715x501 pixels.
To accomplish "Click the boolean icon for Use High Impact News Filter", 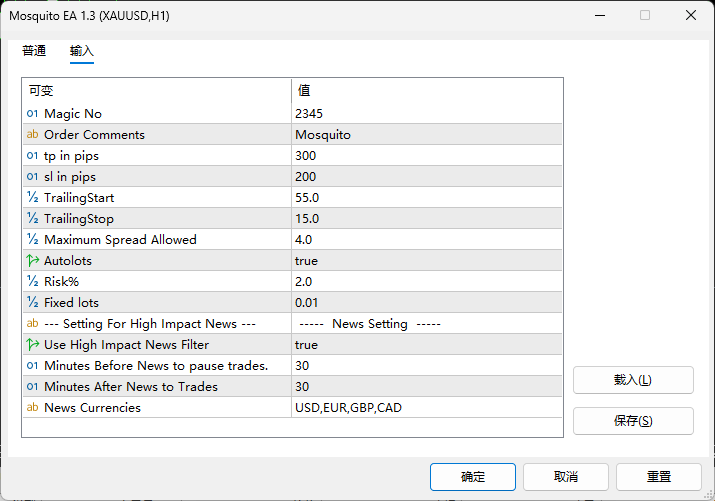I will coord(32,344).
